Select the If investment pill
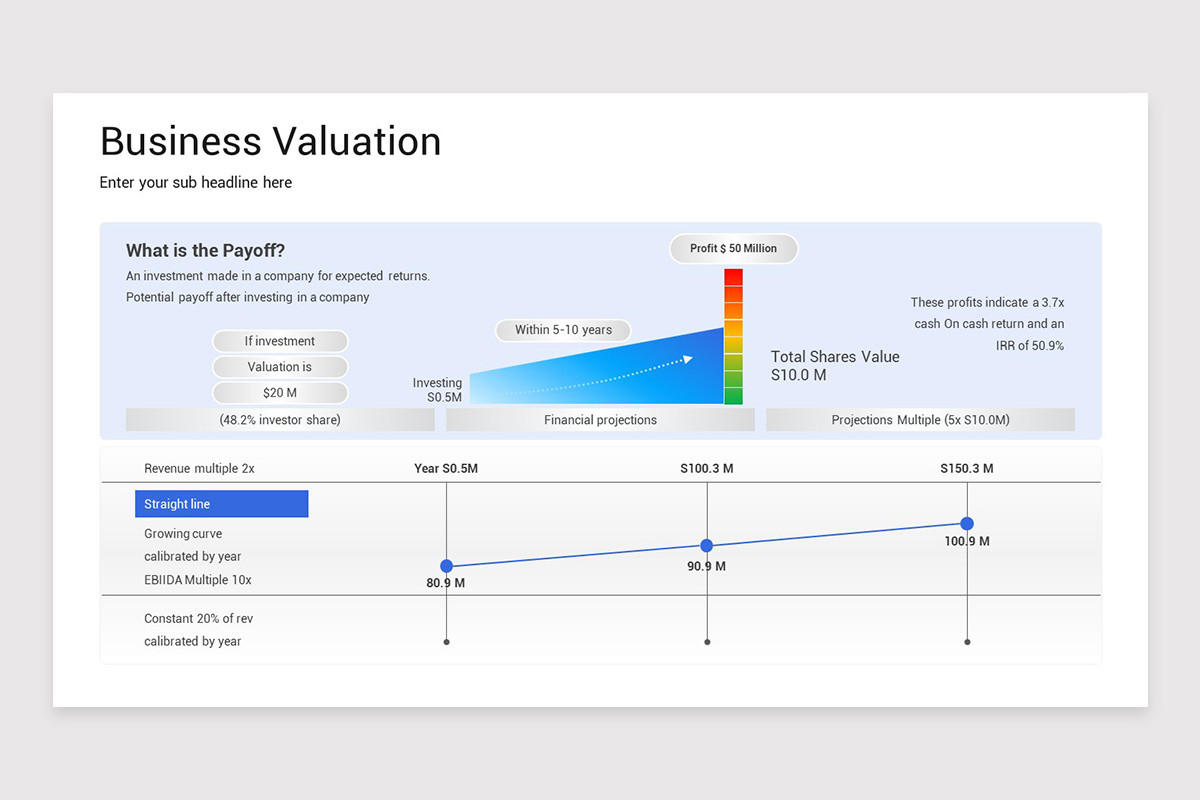 tap(280, 341)
